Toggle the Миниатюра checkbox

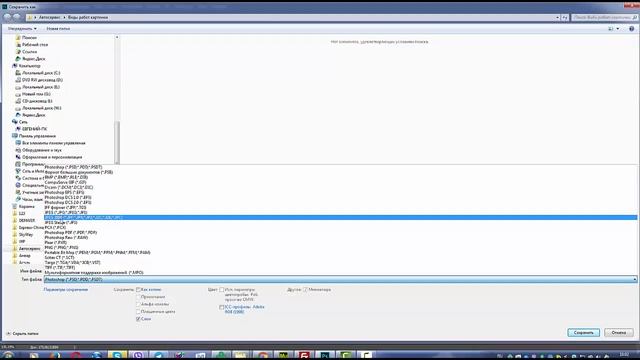coord(305,290)
